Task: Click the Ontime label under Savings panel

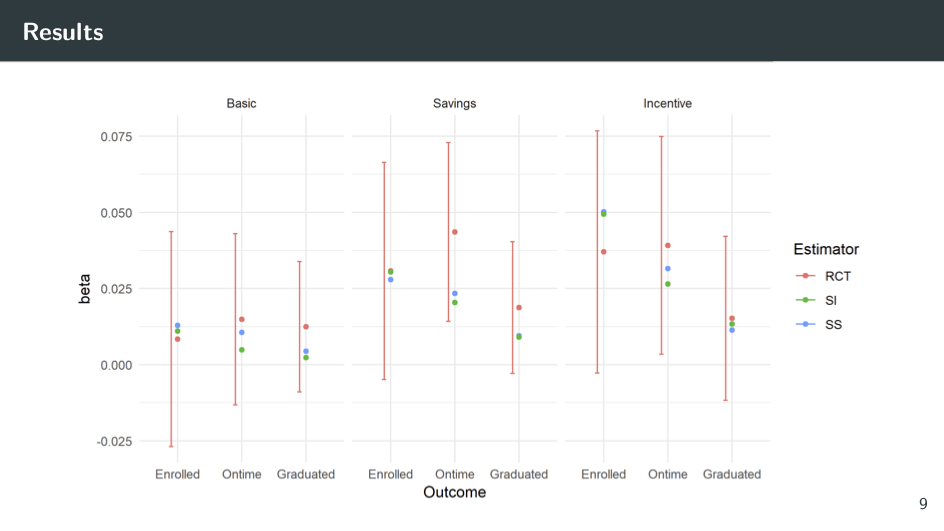Action: coord(455,474)
